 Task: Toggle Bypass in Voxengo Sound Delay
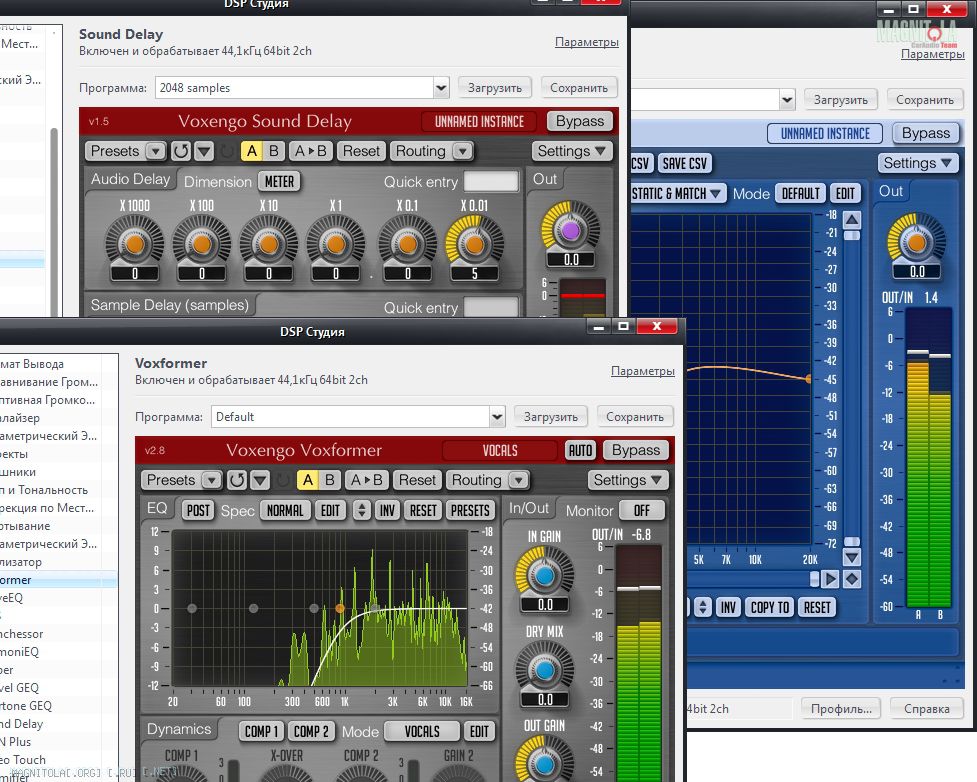[x=579, y=122]
